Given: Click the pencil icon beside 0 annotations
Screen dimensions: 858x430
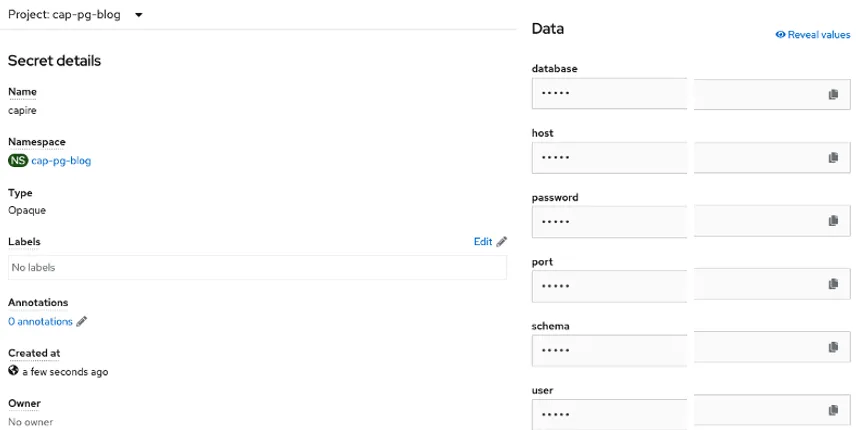Looking at the screenshot, I should [x=82, y=322].
